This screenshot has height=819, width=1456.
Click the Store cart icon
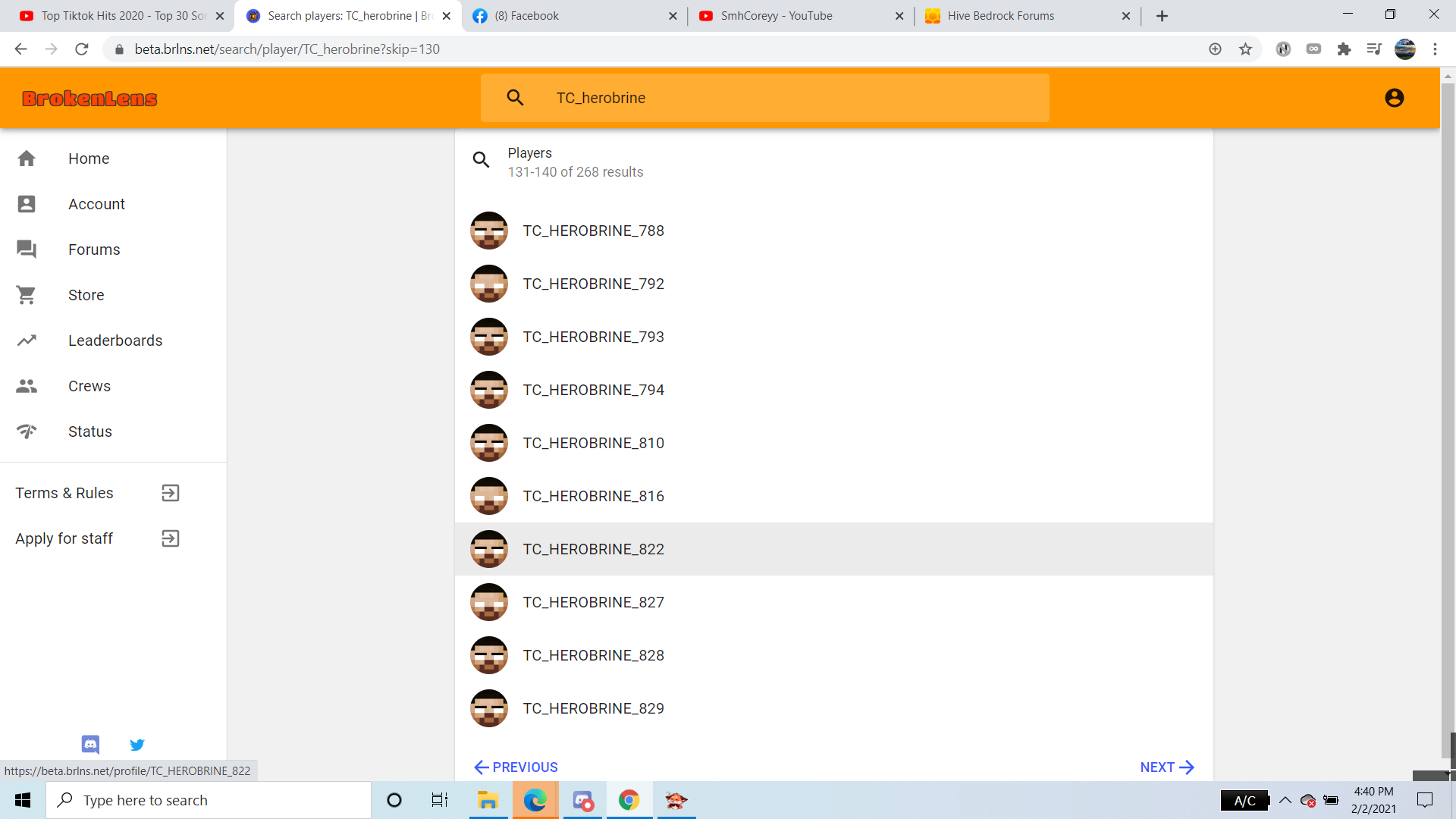click(x=27, y=295)
